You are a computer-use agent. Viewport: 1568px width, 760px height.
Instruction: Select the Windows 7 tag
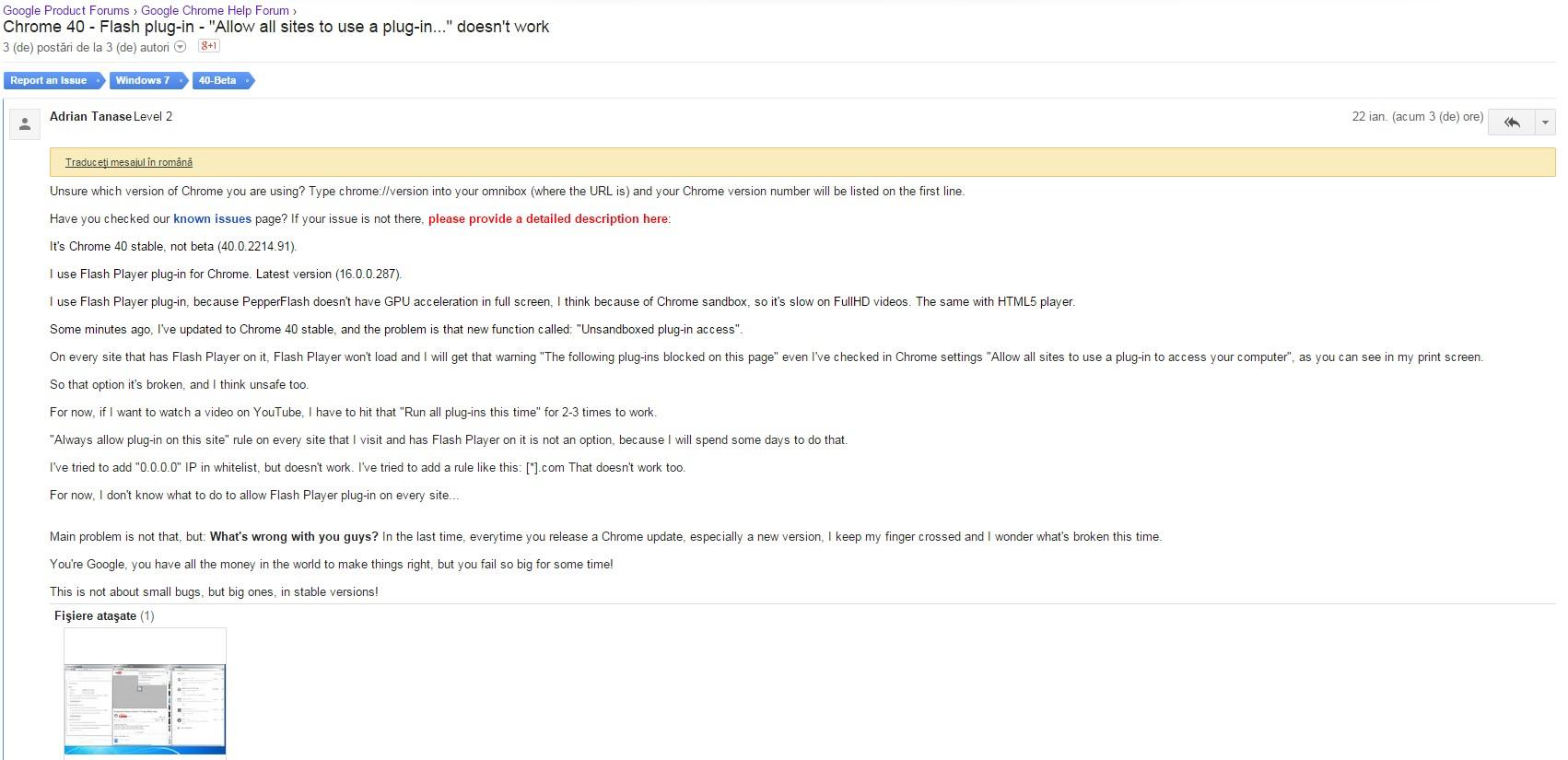tap(147, 81)
